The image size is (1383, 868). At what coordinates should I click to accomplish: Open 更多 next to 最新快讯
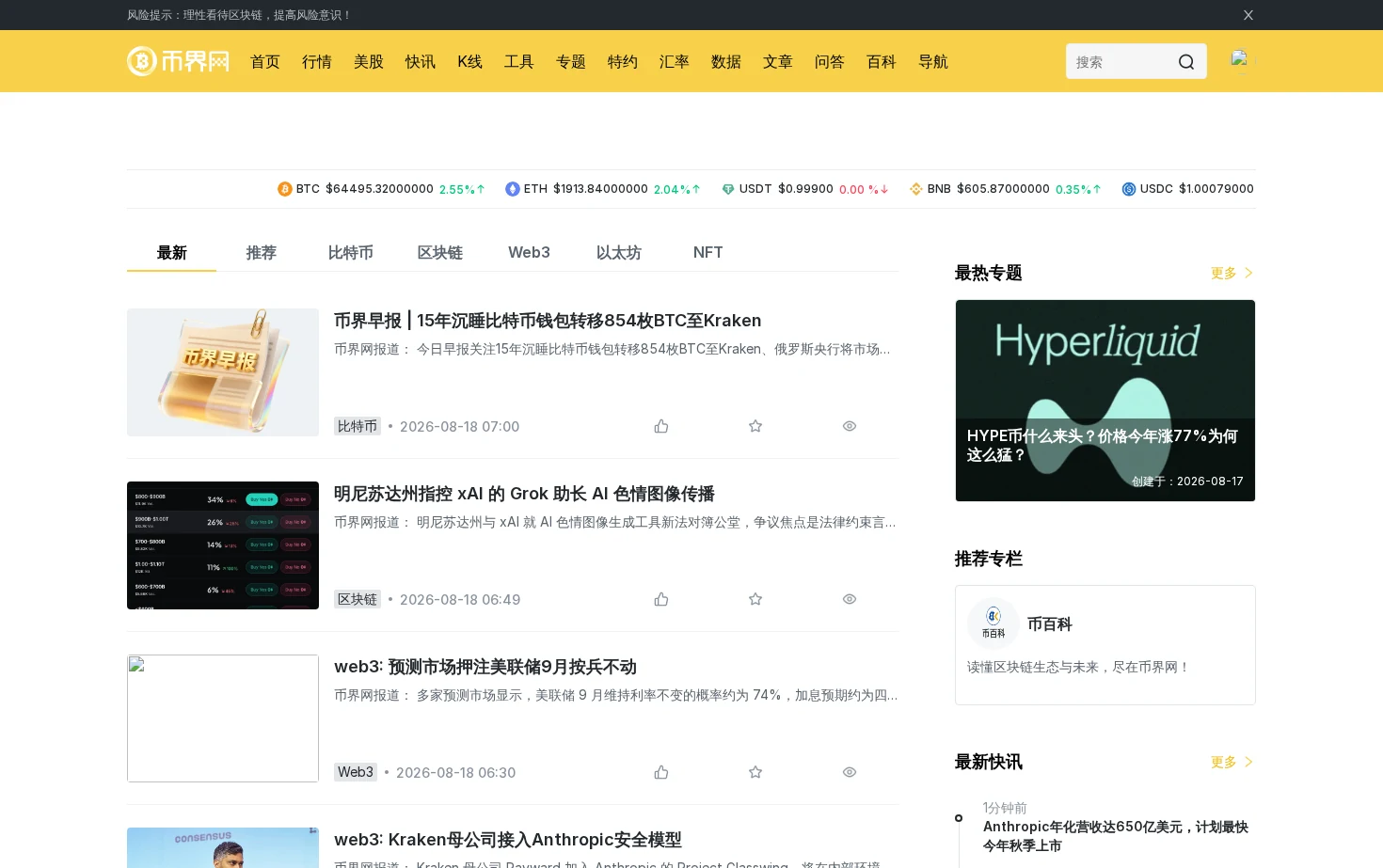1232,762
